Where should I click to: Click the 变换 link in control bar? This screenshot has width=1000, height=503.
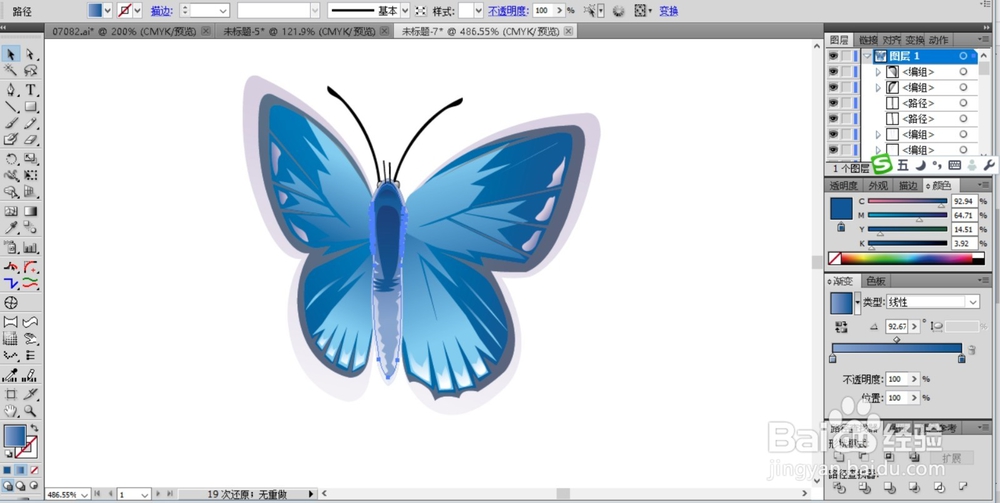668,11
